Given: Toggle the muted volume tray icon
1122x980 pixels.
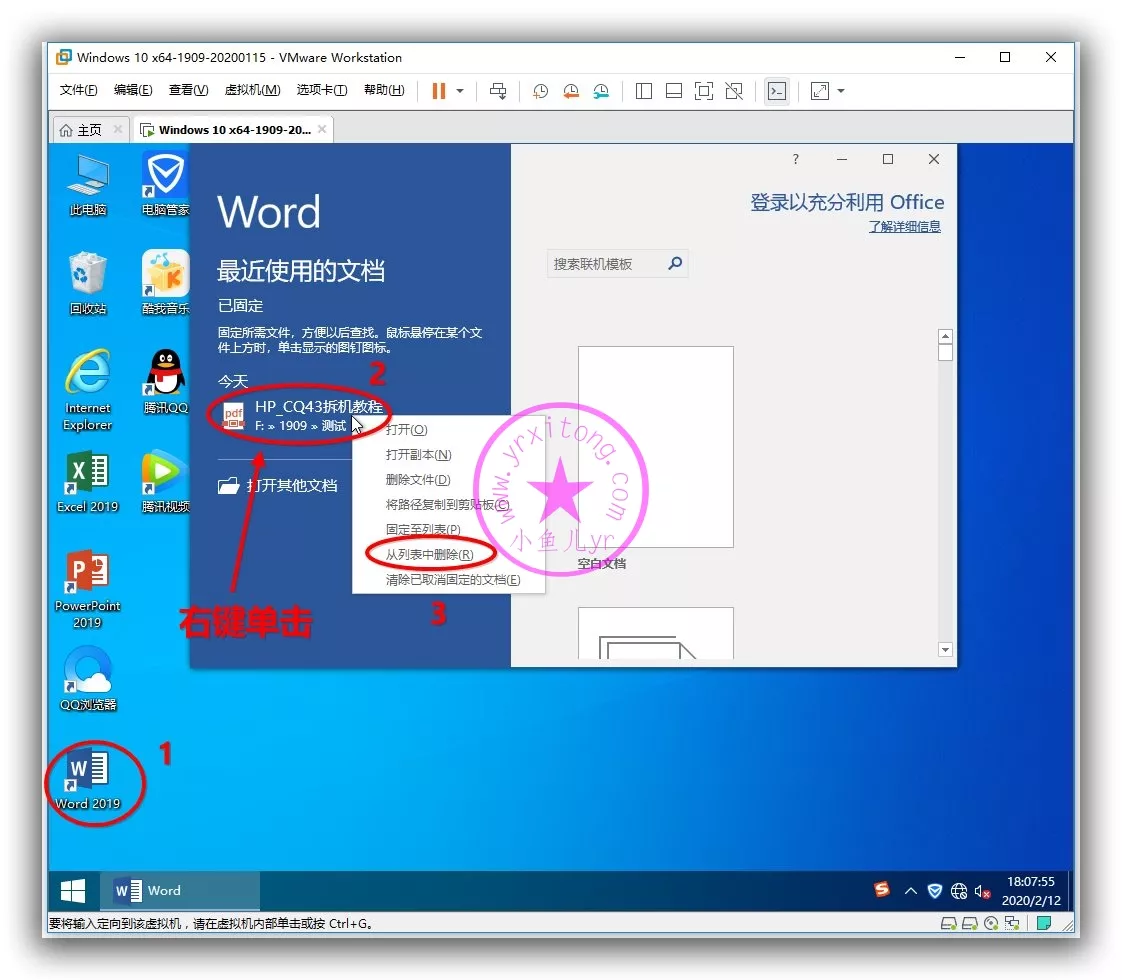Looking at the screenshot, I should click(982, 891).
